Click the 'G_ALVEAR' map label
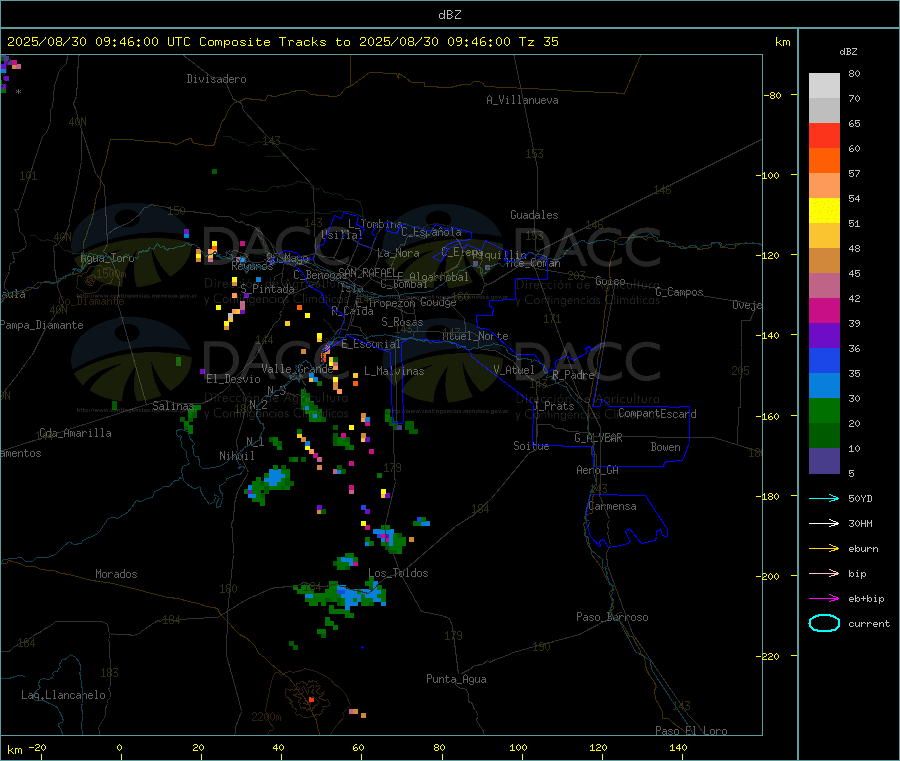The height and width of the screenshot is (761, 900). click(x=599, y=438)
